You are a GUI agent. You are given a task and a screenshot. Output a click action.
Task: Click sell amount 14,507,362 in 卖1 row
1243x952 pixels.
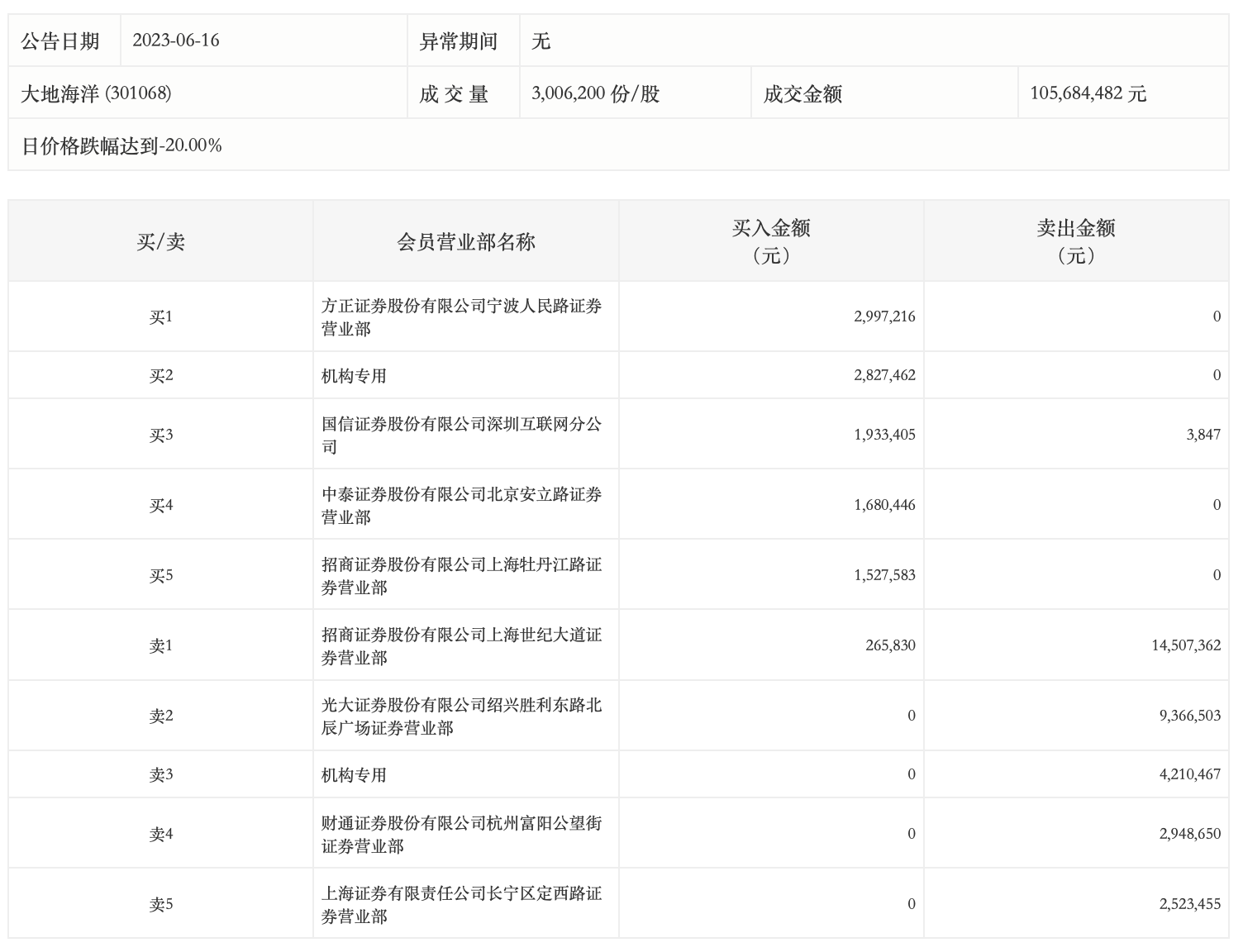tap(1185, 645)
